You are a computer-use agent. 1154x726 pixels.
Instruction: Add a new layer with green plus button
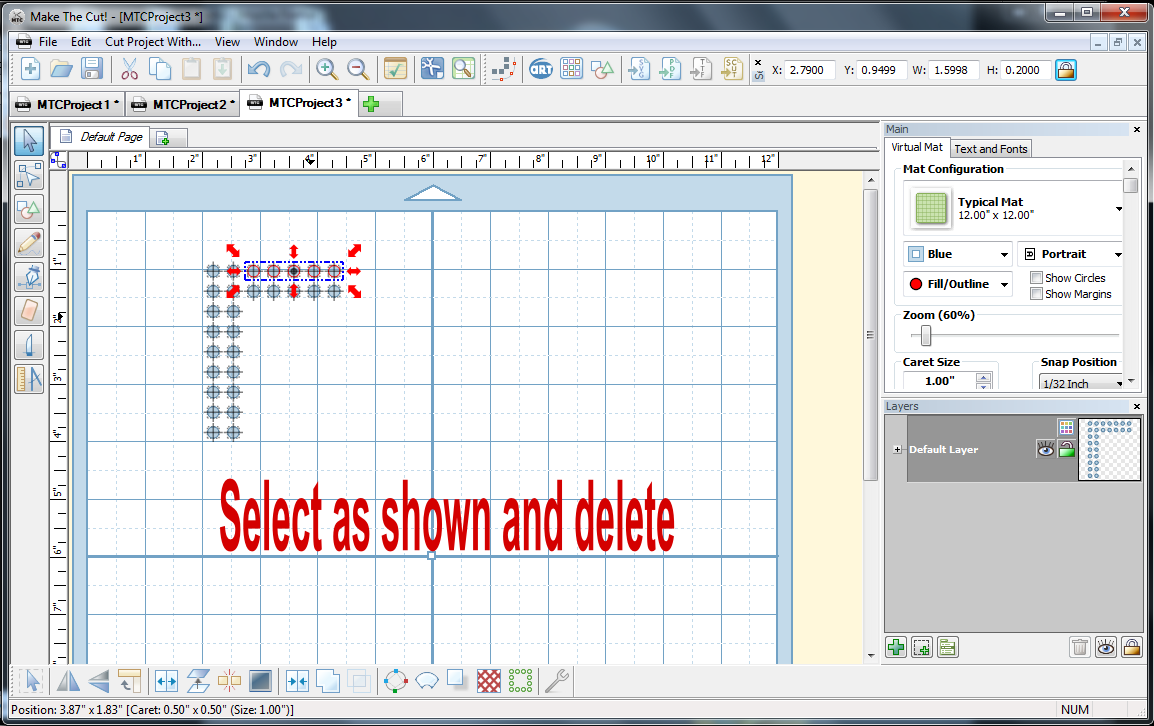(896, 647)
